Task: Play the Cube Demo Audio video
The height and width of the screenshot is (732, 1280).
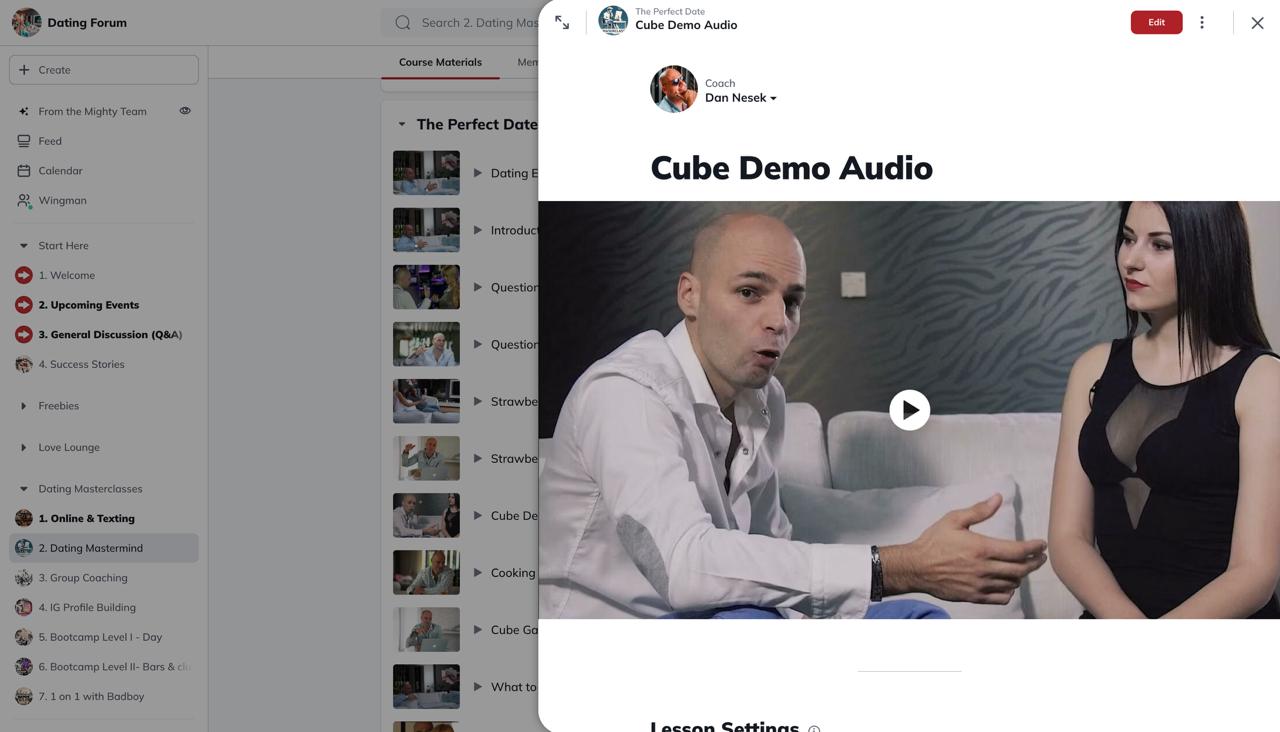Action: pyautogui.click(x=909, y=410)
